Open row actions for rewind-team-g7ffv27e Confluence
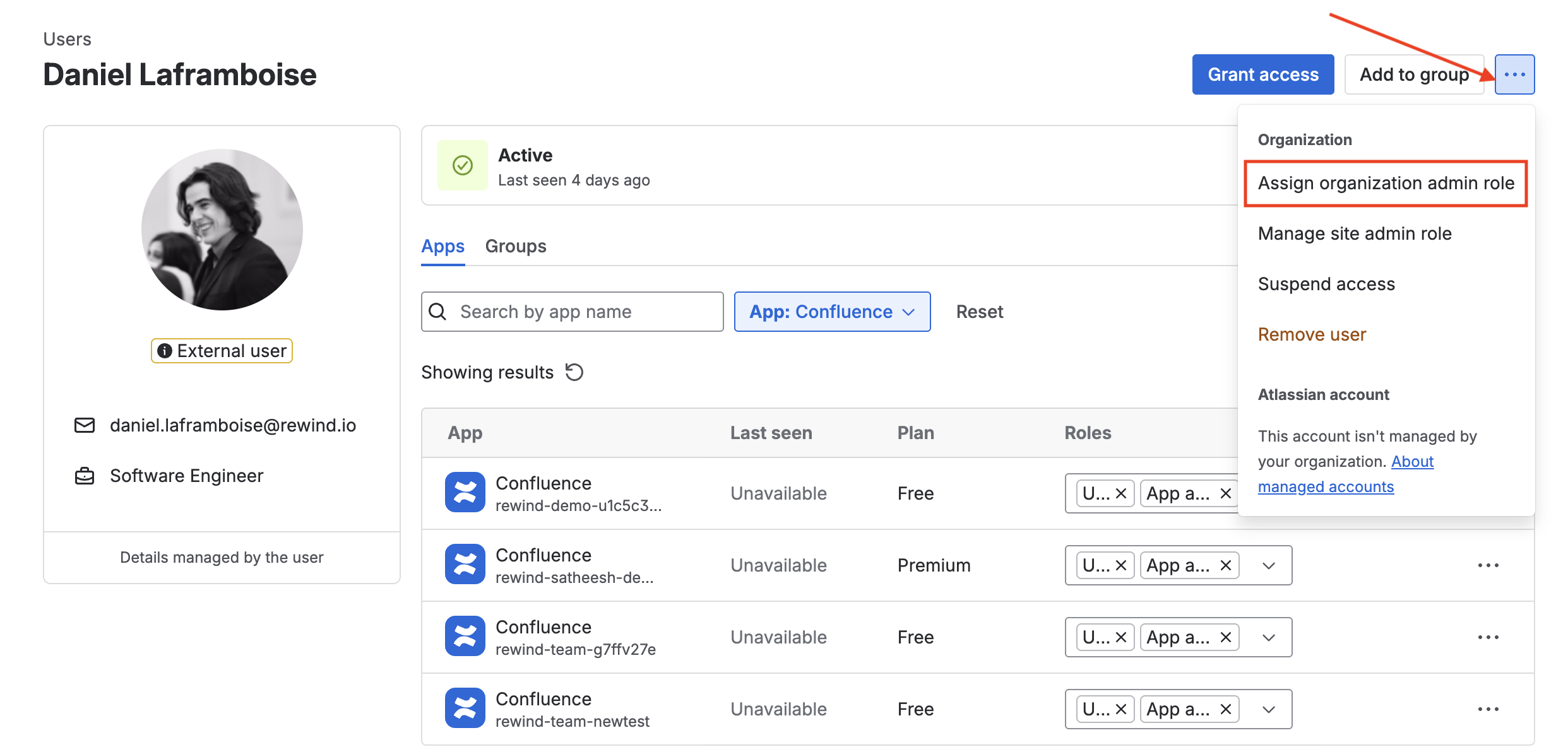The height and width of the screenshot is (752, 1568). (x=1488, y=637)
